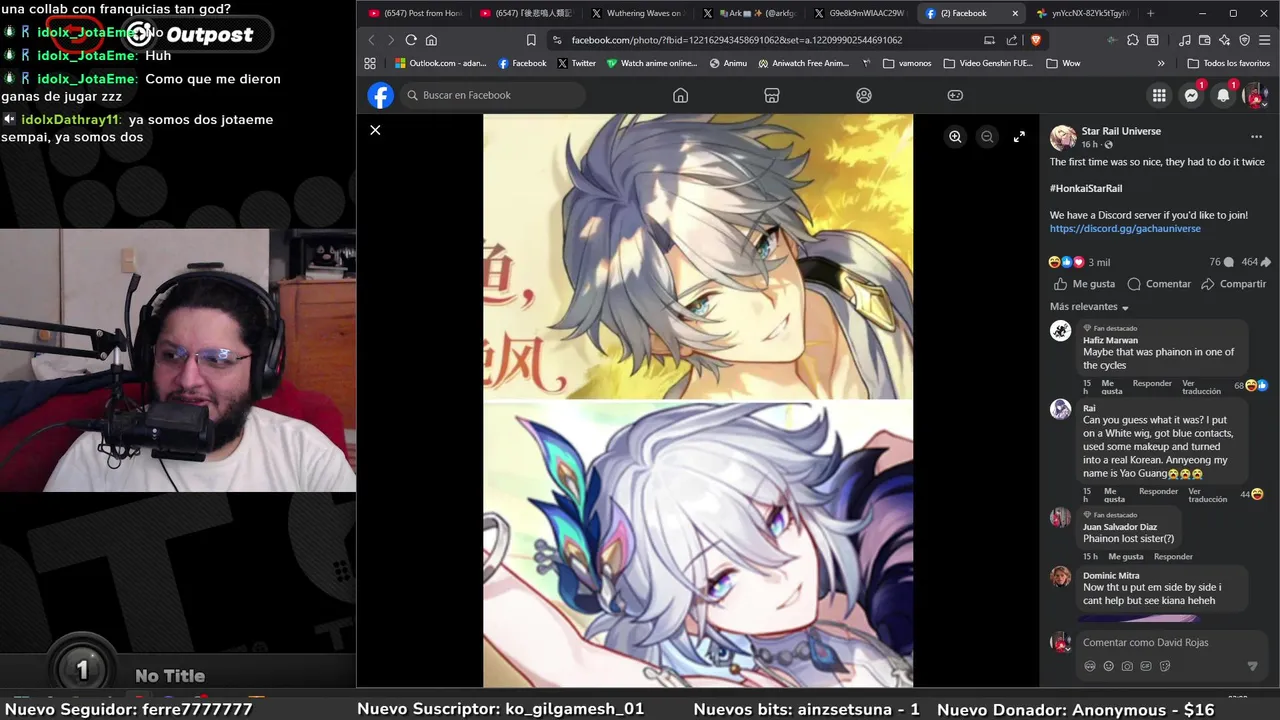The width and height of the screenshot is (1280, 720).
Task: Open Brave Shields lion icon
Action: pyautogui.click(x=1035, y=40)
